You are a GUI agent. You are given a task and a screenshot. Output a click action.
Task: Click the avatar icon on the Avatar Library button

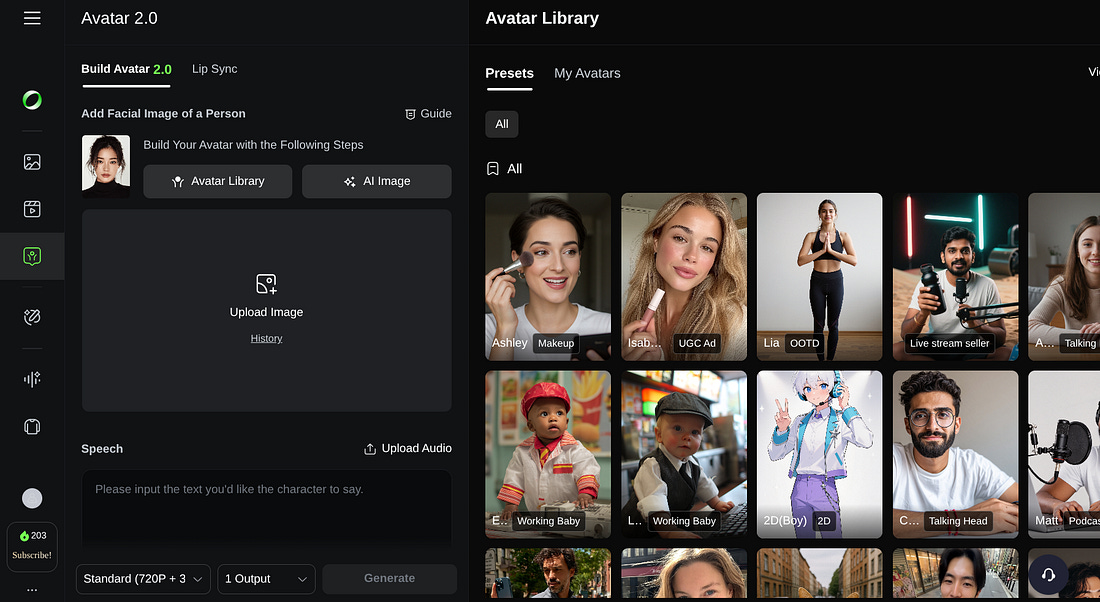coord(177,182)
